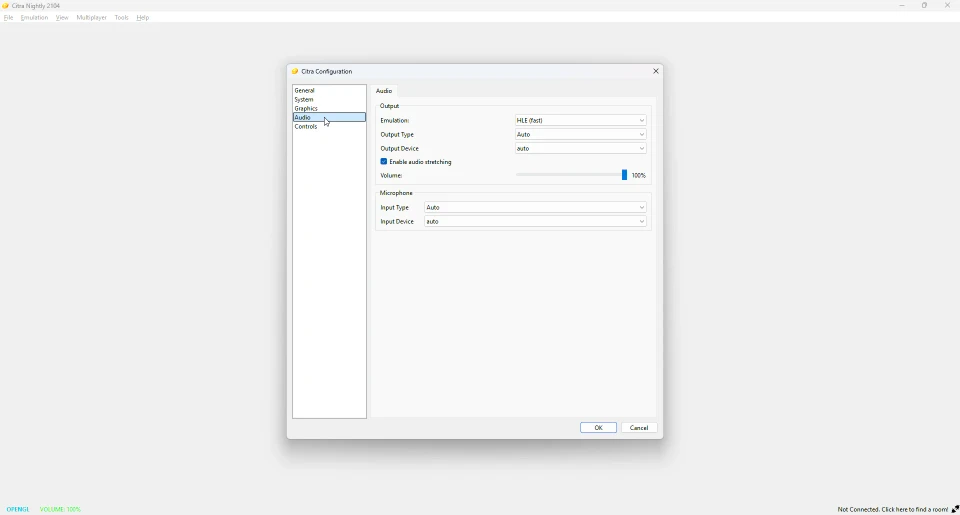
Task: Open the microphone Input Device dropdown
Action: coord(535,222)
